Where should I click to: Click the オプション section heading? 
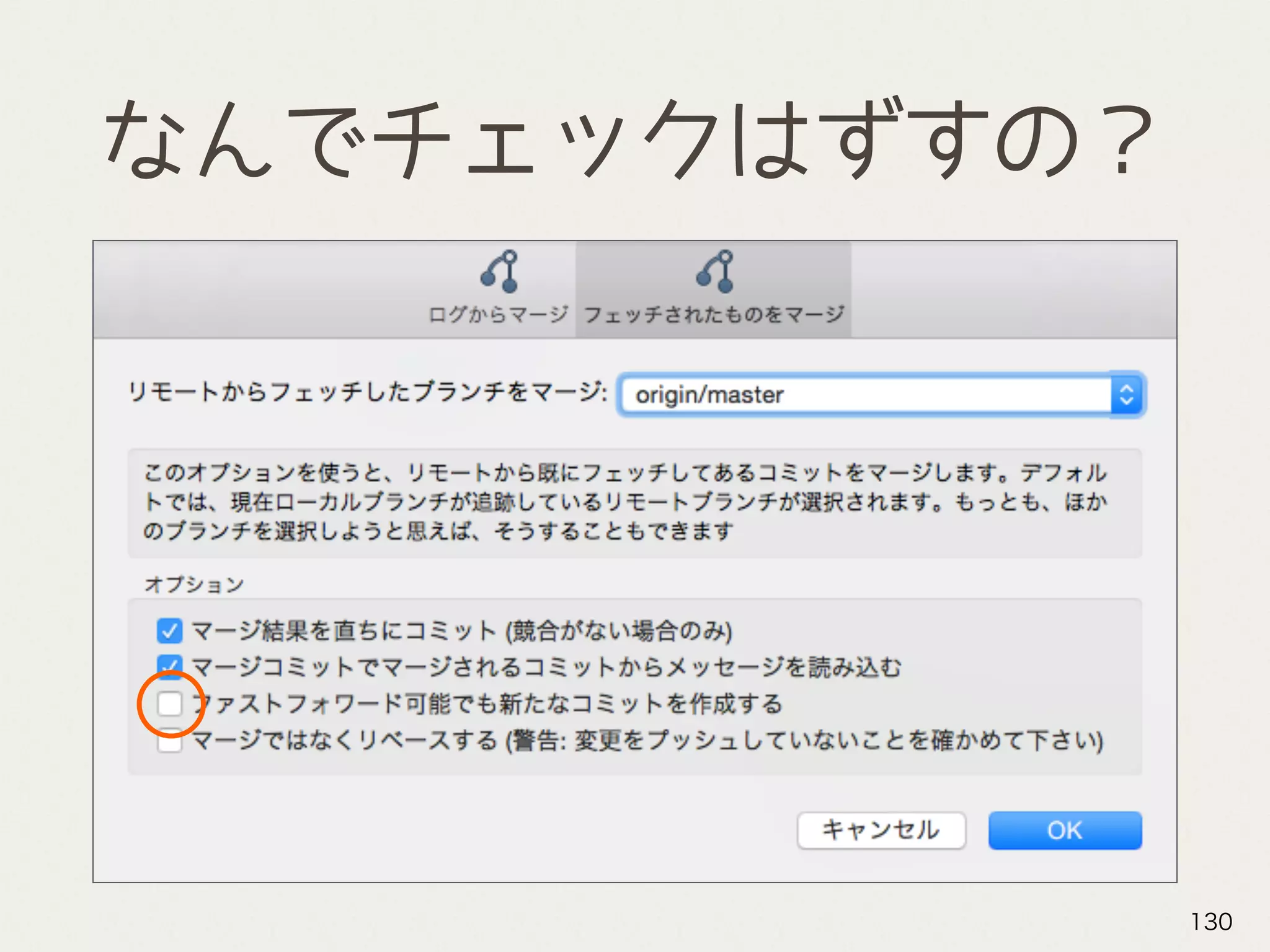point(194,584)
